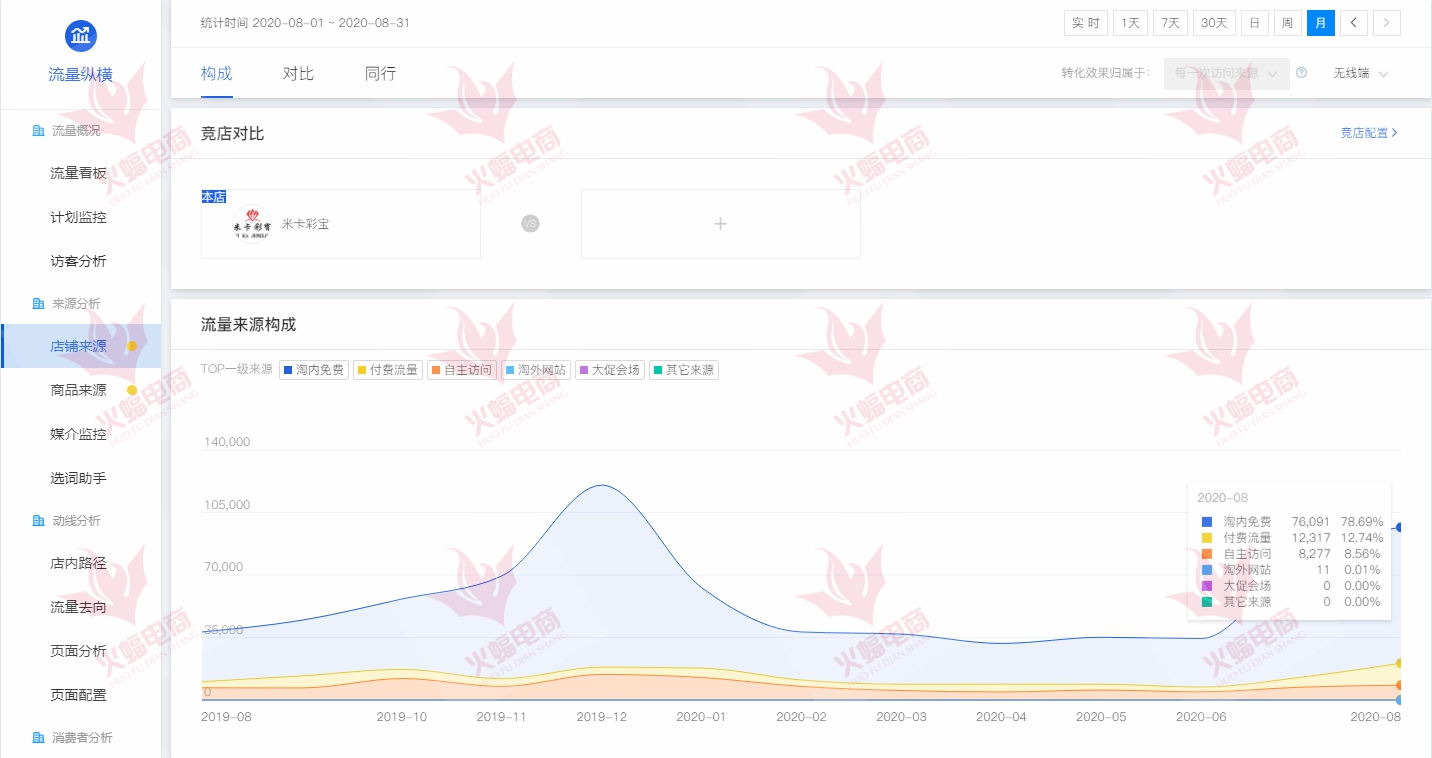Viewport: 1432px width, 758px height.
Task: Open the help icon beside 转化效果归属于
Action: click(x=1301, y=73)
